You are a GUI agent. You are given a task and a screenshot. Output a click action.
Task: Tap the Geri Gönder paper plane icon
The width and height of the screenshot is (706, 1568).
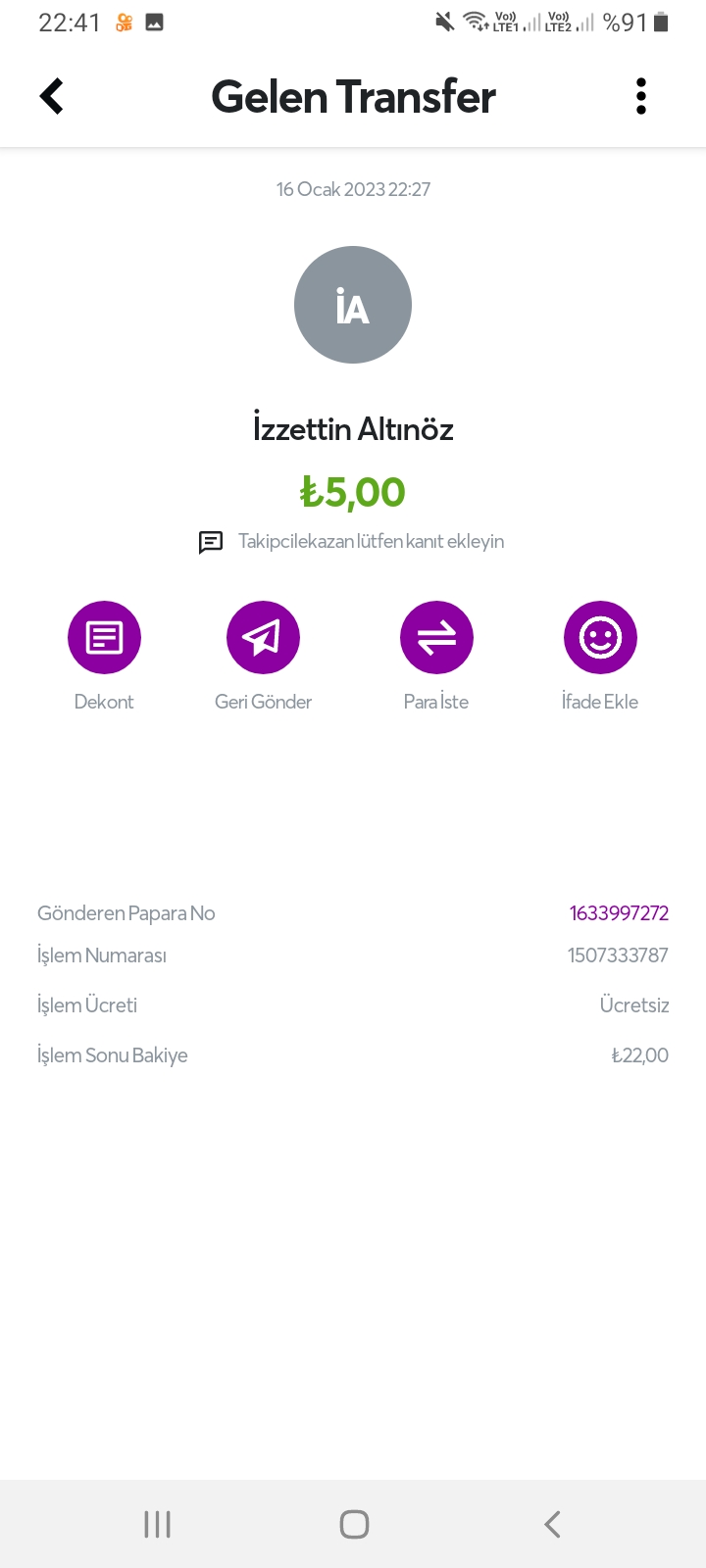263,637
